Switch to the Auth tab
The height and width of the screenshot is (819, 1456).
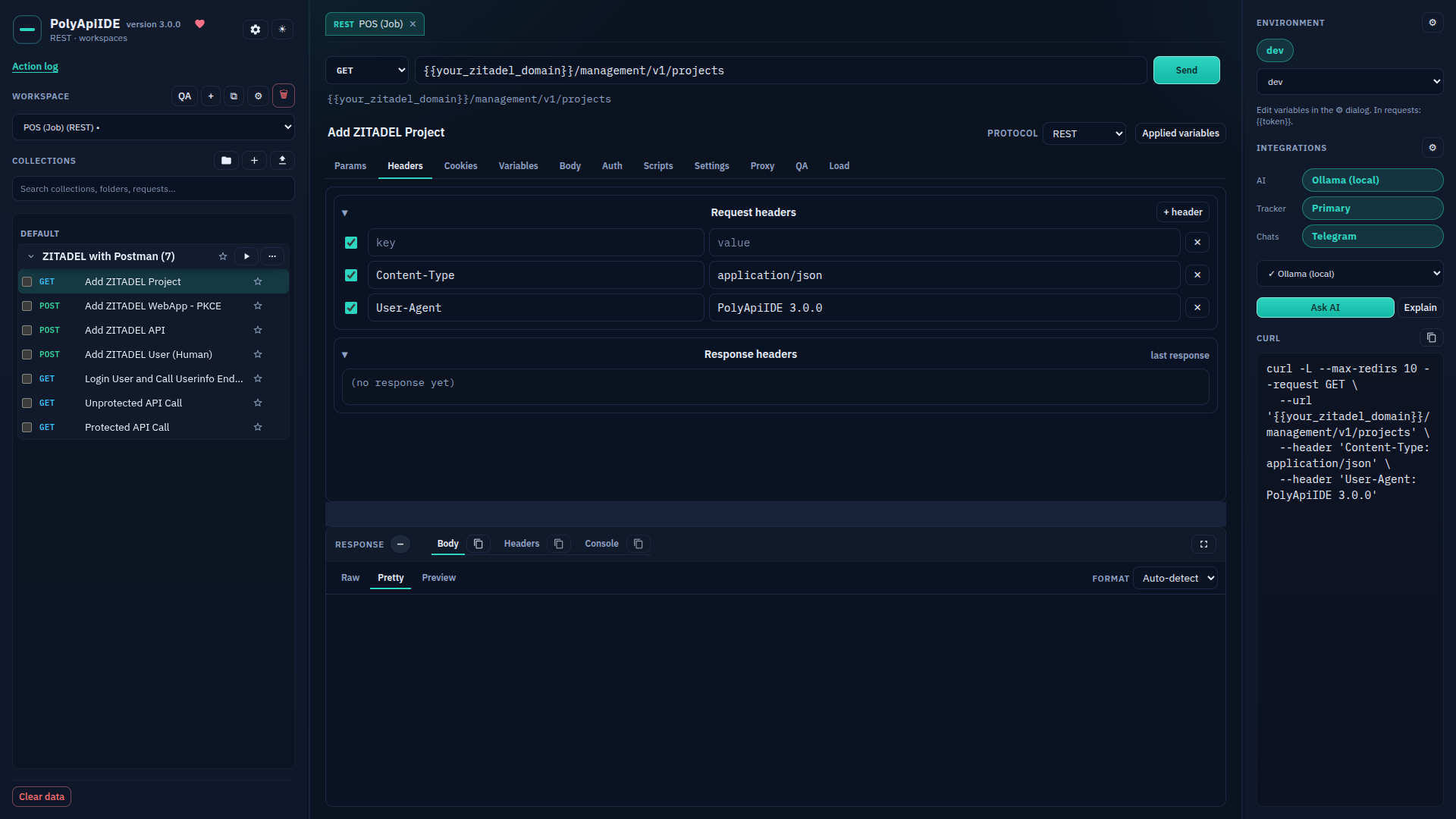tap(612, 166)
